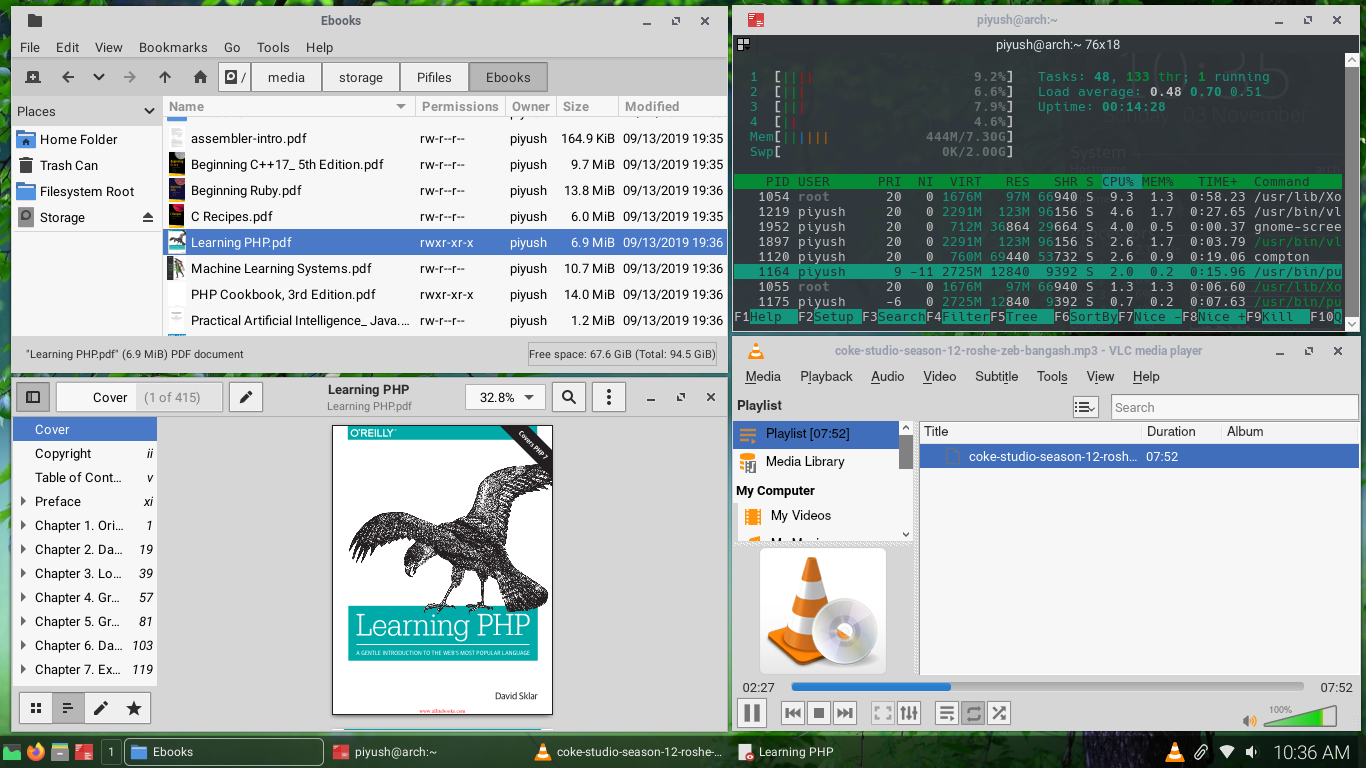Screen dimensions: 1366x768
Task: Select the Beginning Ruby.pdf file
Action: tap(445, 190)
